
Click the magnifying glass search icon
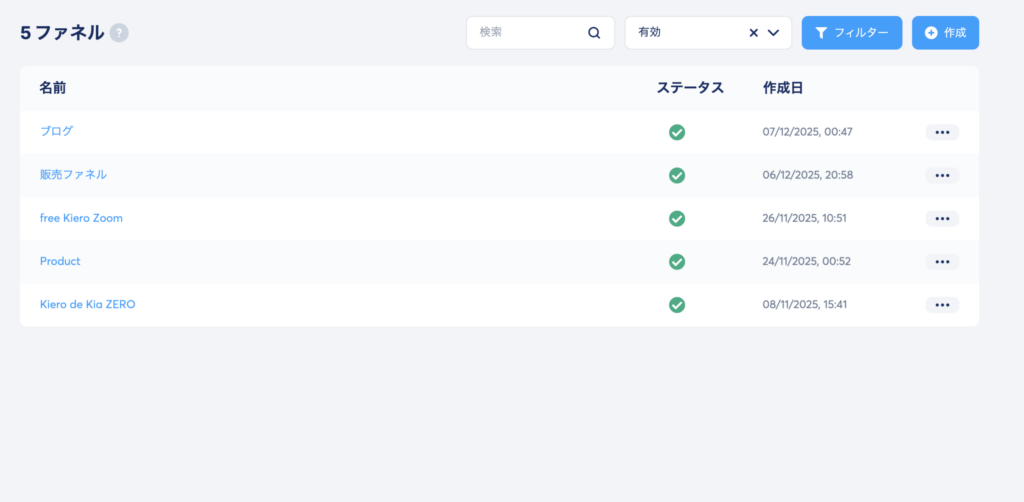click(594, 33)
